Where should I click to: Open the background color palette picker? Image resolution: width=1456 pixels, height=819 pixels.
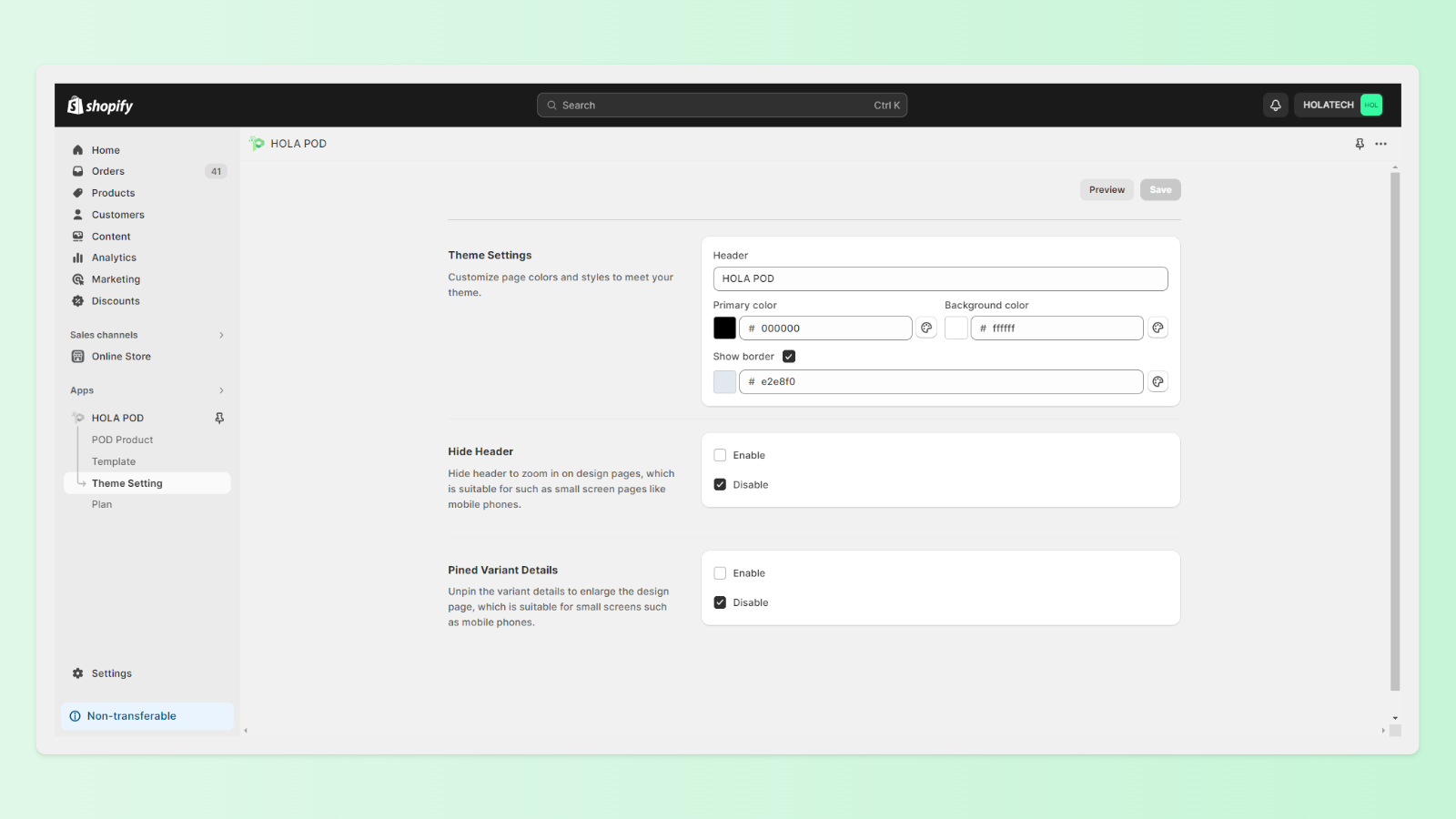coord(1158,328)
